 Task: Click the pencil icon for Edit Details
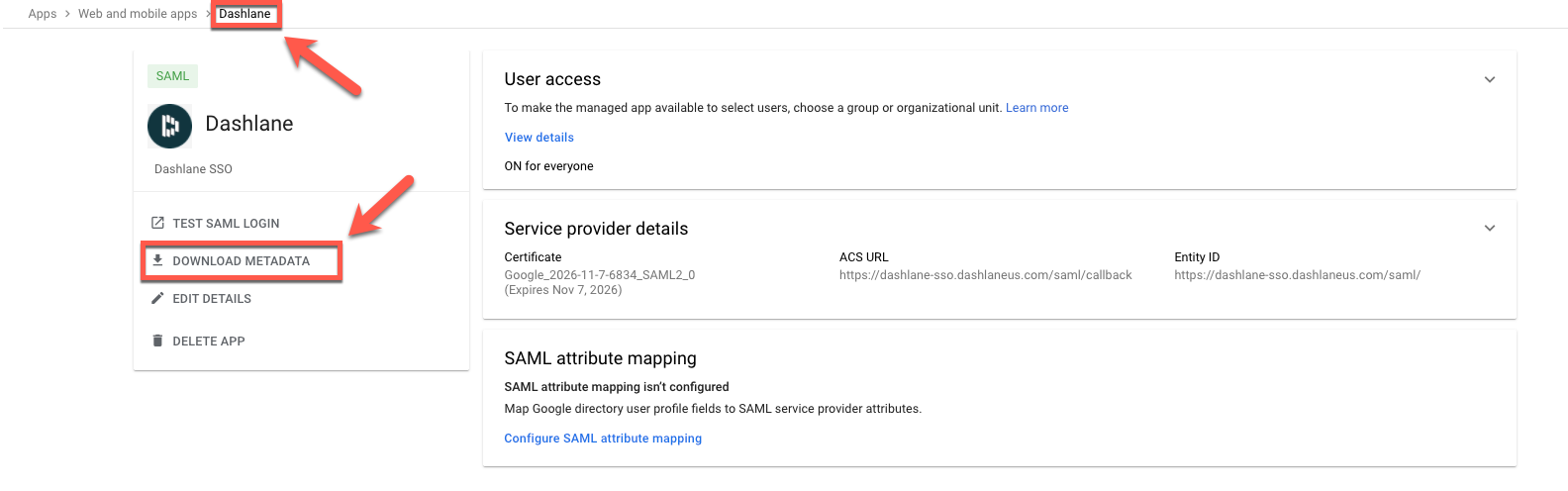click(x=157, y=298)
